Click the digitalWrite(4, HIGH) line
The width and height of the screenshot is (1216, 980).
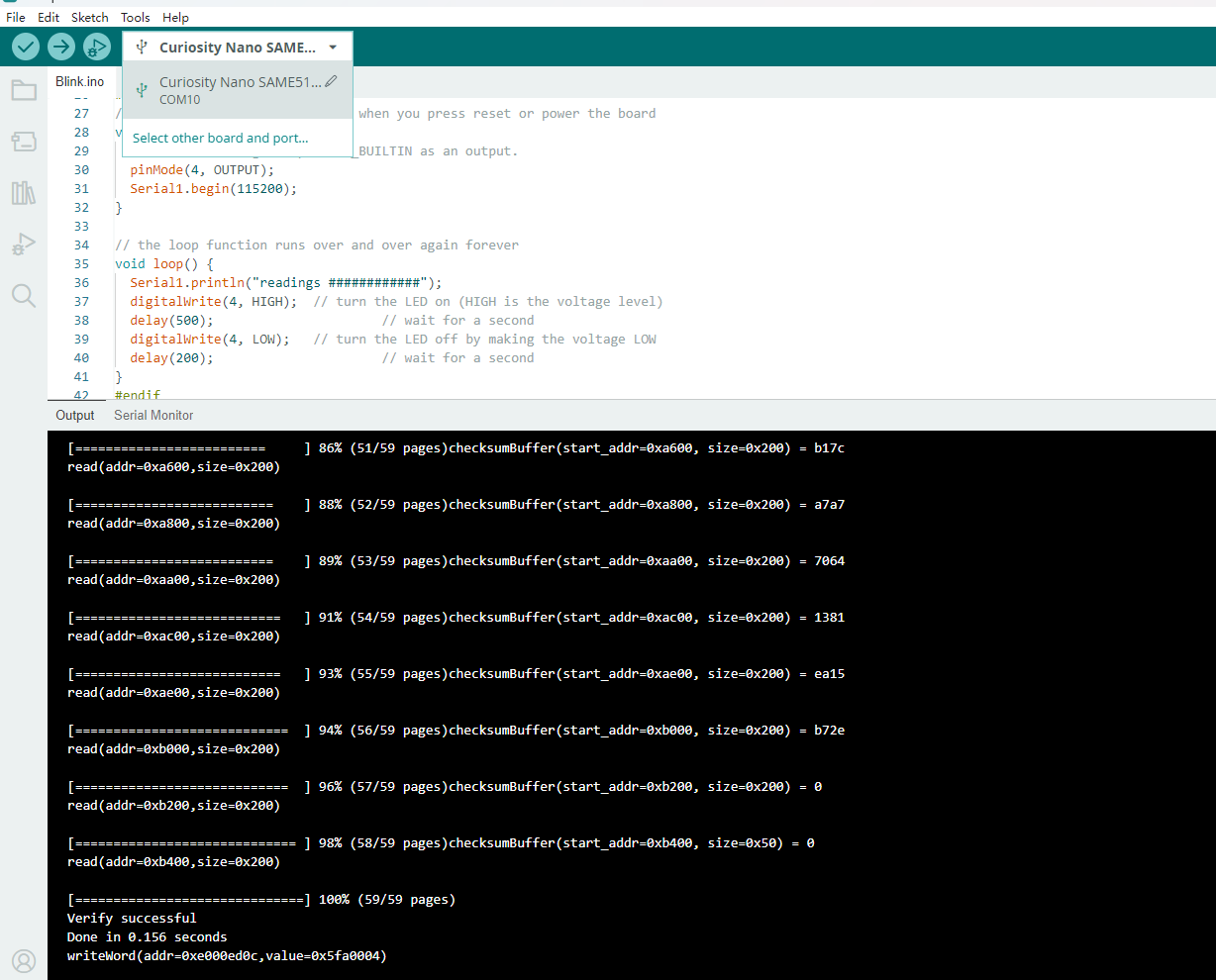point(396,301)
